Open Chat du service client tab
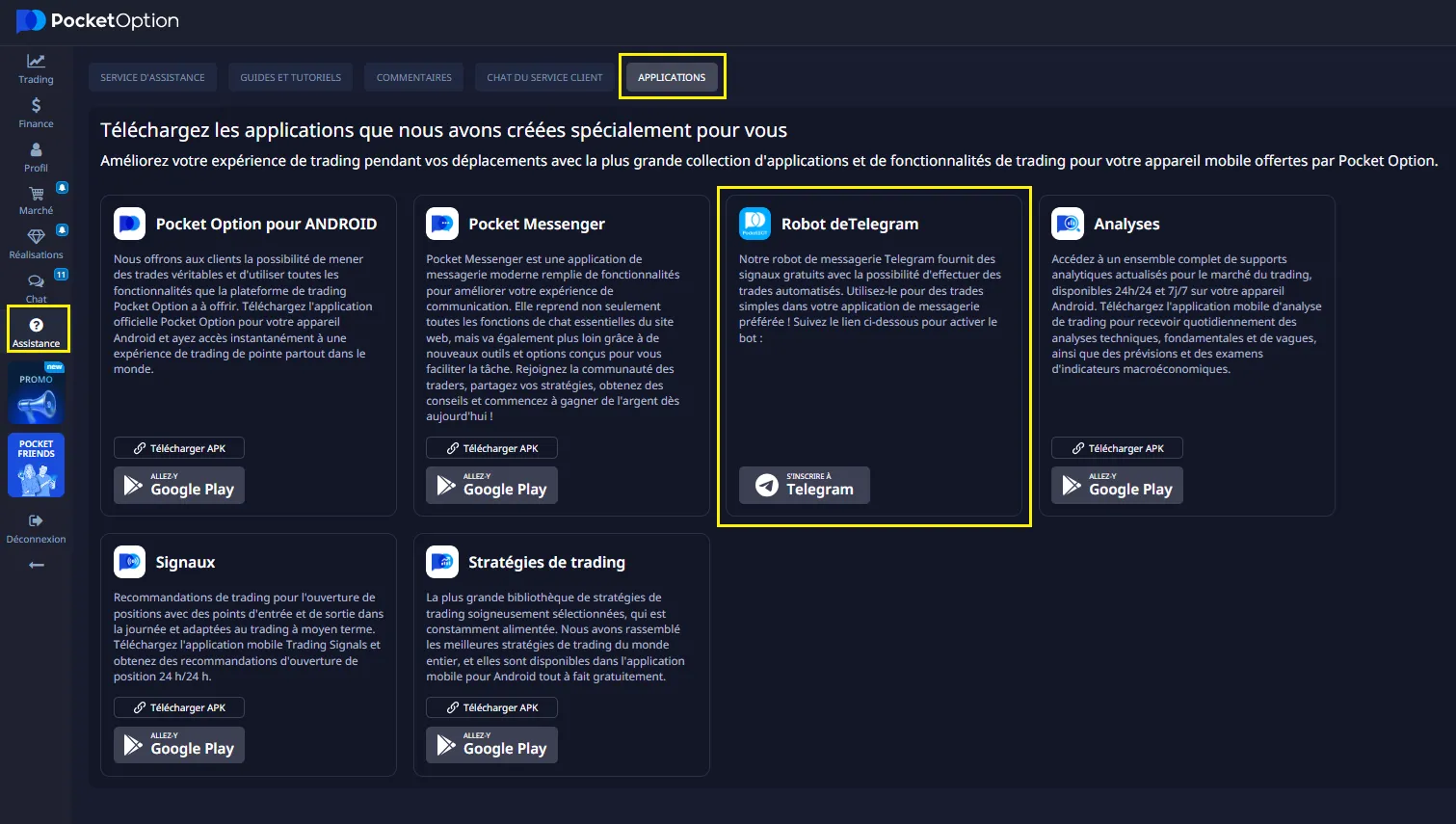Screen dimensions: 1456x824 [x=544, y=77]
